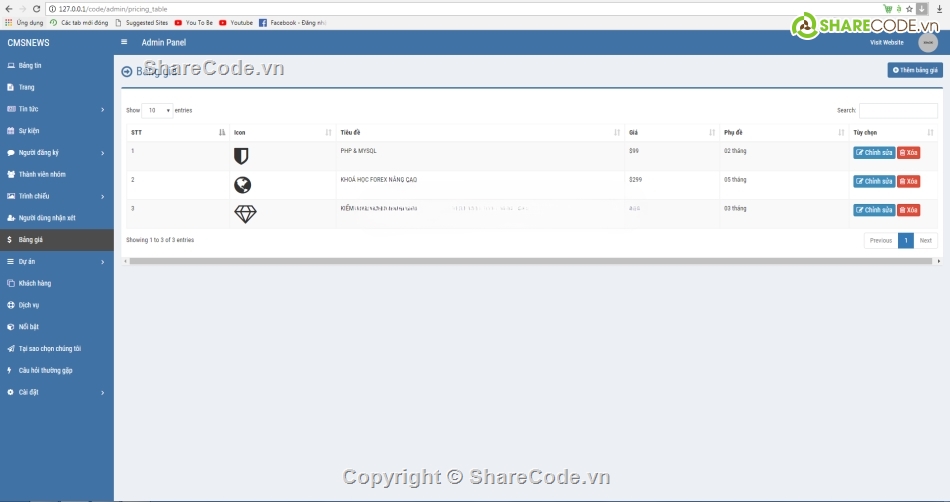
Task: Open the Show entries dropdown
Action: click(157, 110)
